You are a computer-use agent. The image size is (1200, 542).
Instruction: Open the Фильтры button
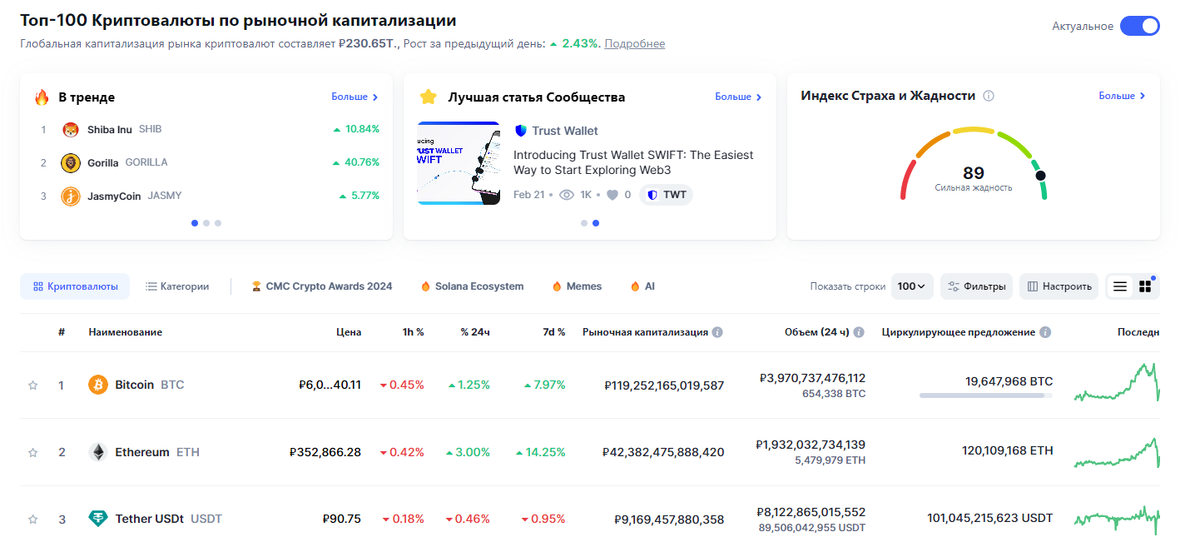pos(976,286)
